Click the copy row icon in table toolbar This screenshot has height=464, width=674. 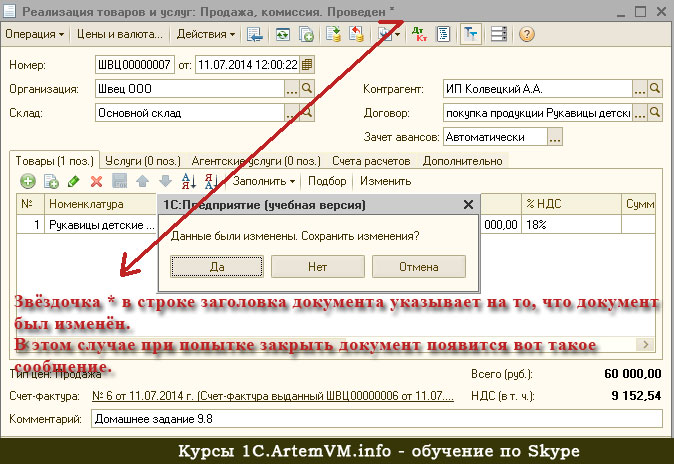coord(51,181)
